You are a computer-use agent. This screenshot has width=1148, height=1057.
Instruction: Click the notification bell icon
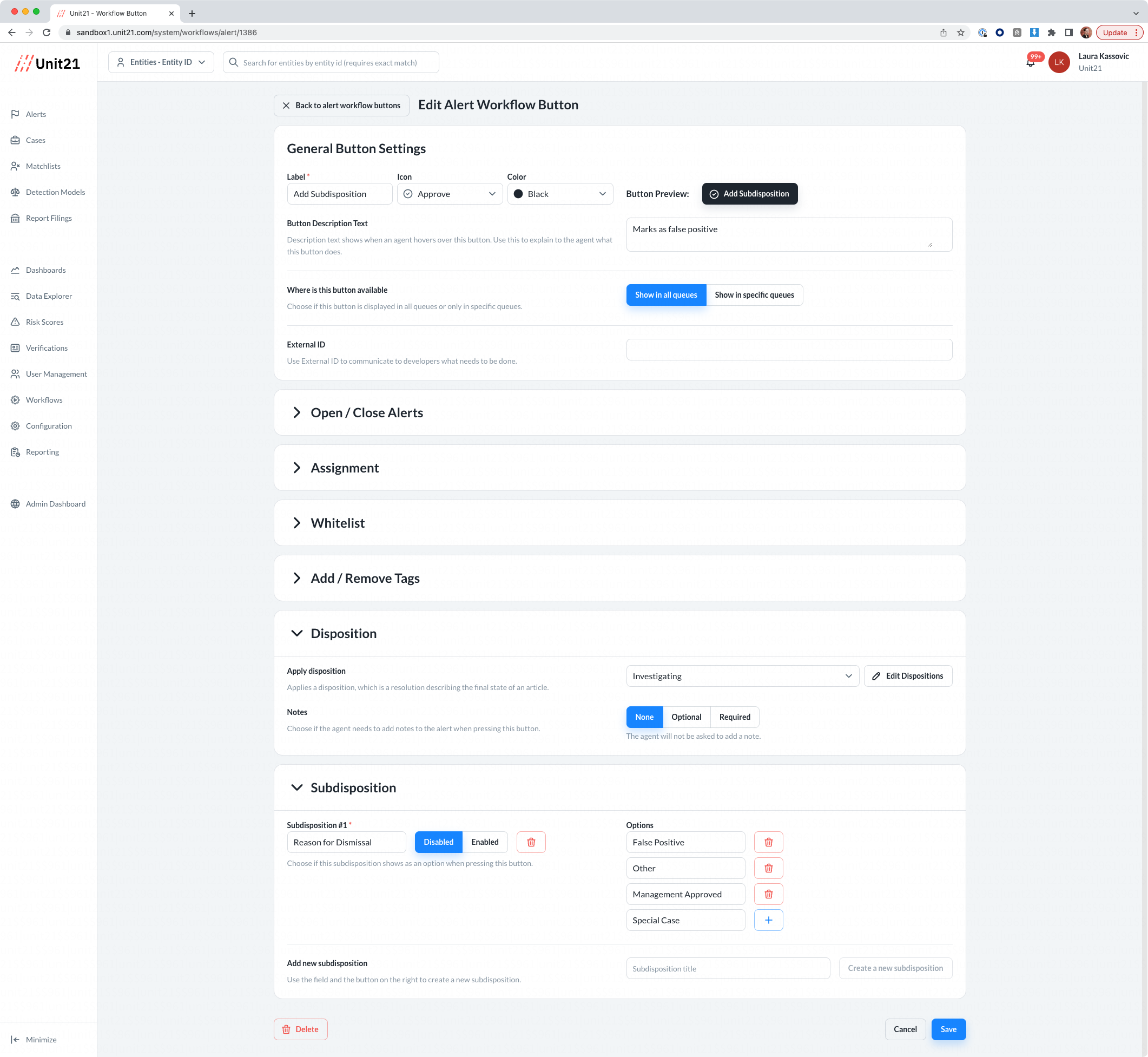point(1031,62)
